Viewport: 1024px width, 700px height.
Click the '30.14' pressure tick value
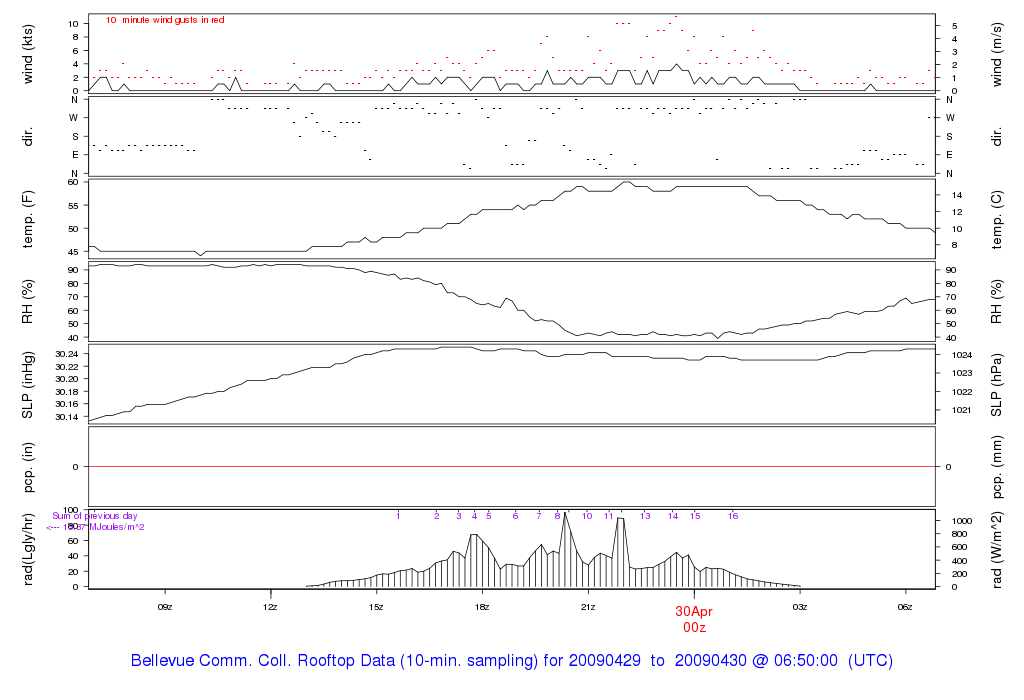(x=67, y=417)
